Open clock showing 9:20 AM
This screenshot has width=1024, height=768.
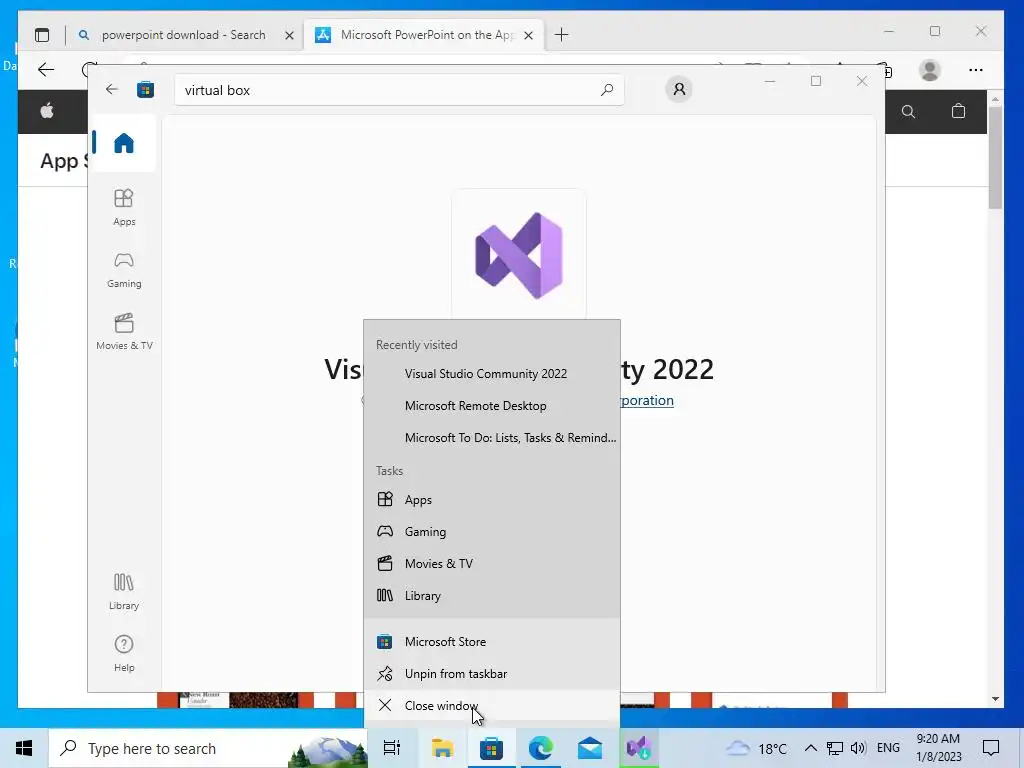pyautogui.click(x=938, y=748)
